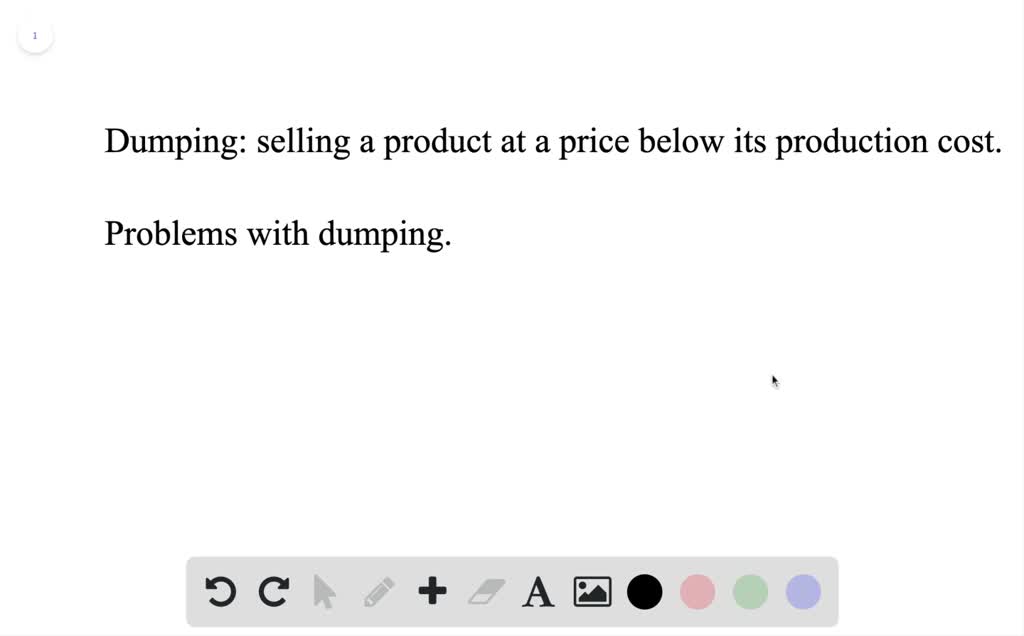Click the Undo icon

click(221, 591)
